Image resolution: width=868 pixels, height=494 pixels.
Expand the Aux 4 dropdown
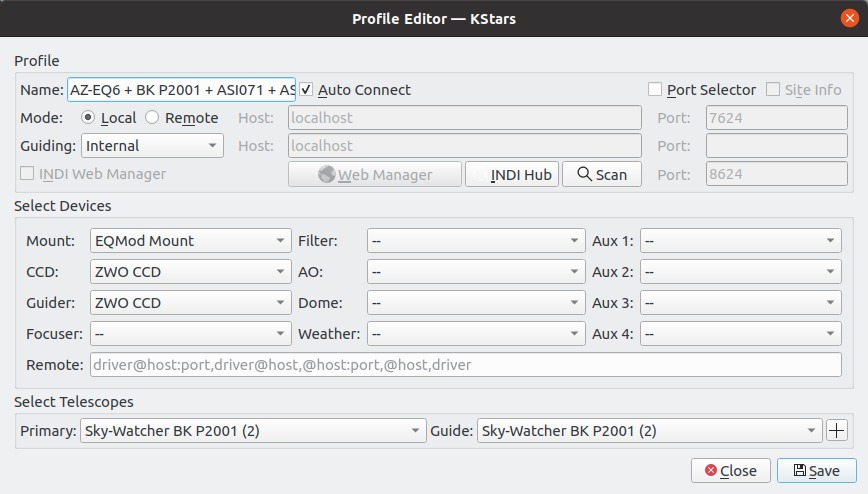741,334
